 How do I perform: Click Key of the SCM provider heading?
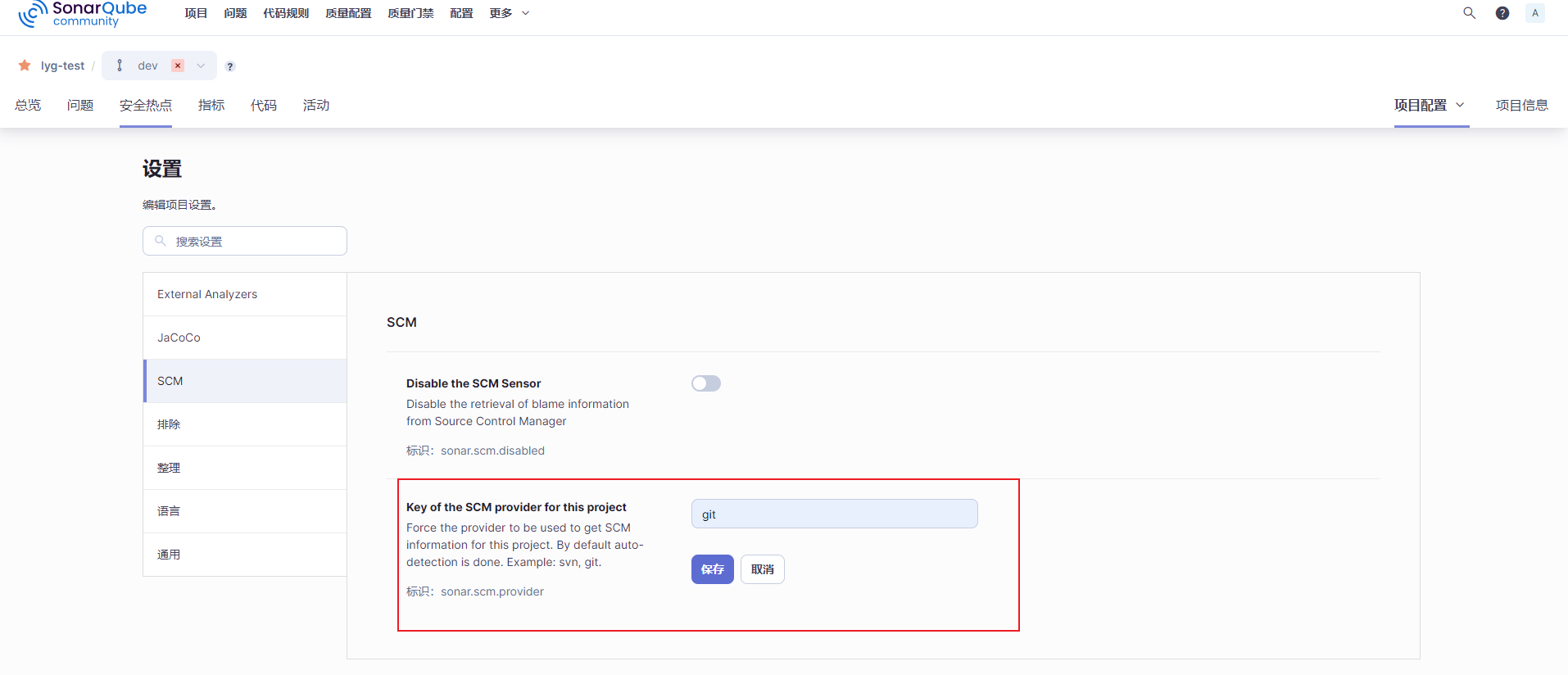(x=516, y=507)
